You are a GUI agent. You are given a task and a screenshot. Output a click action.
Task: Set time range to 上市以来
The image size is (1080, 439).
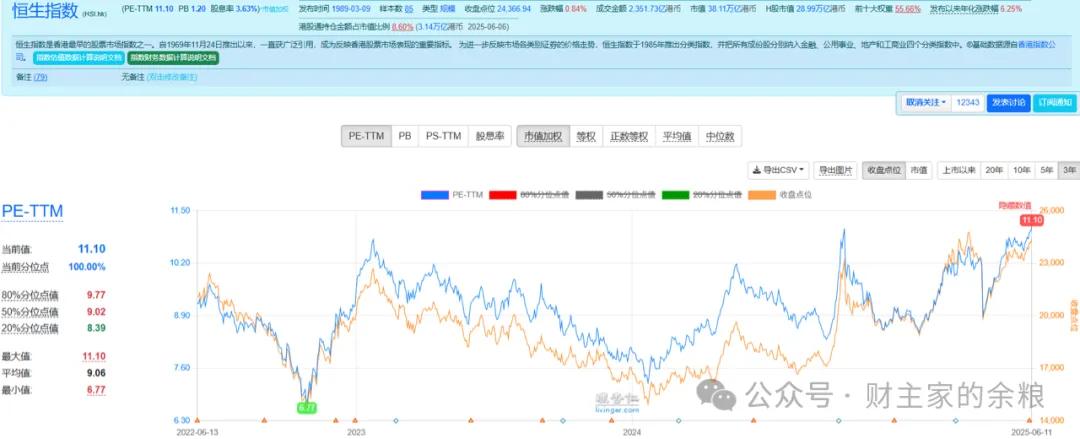[x=959, y=170]
